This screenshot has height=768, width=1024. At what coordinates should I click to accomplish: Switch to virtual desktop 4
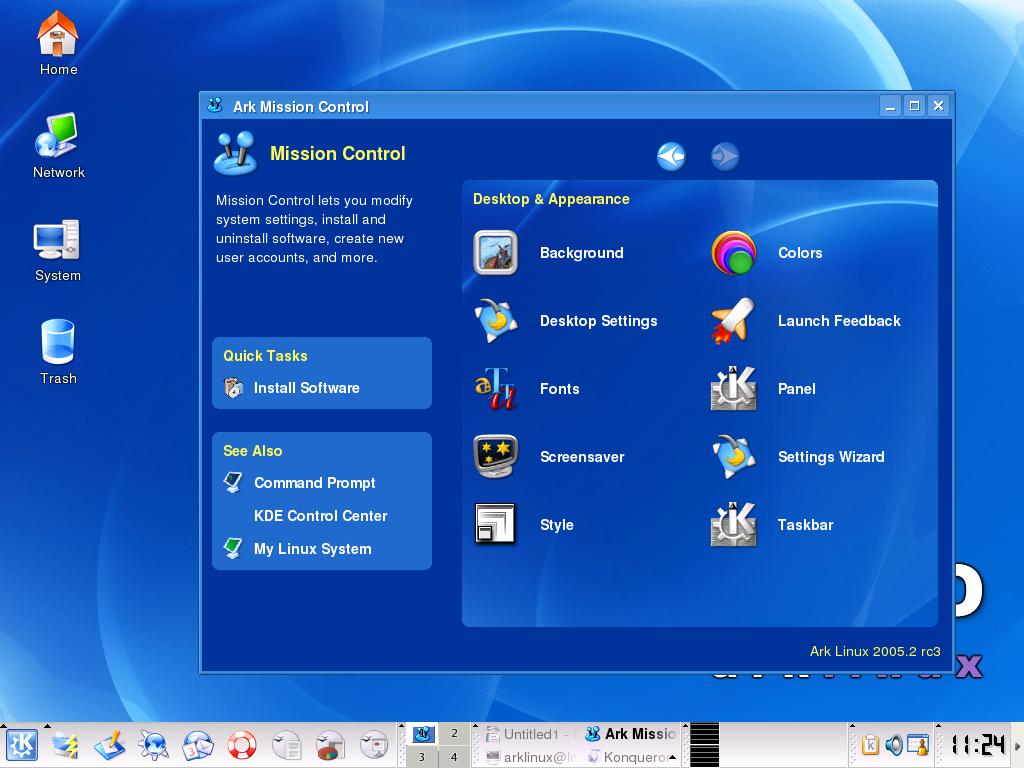click(x=455, y=757)
